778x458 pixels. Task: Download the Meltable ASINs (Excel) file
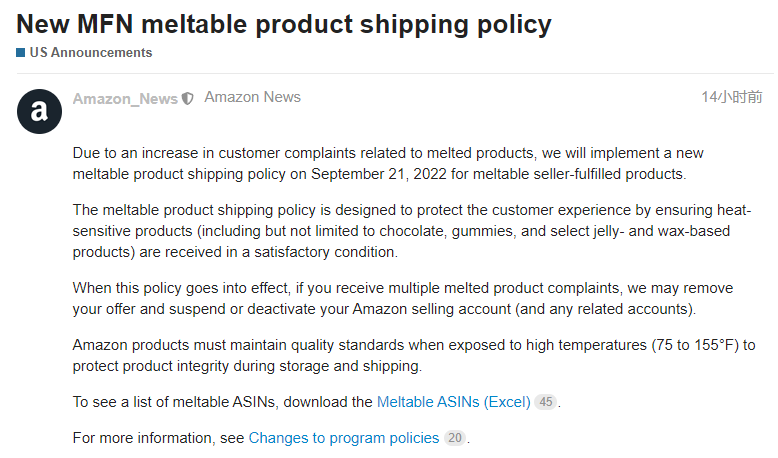point(454,401)
